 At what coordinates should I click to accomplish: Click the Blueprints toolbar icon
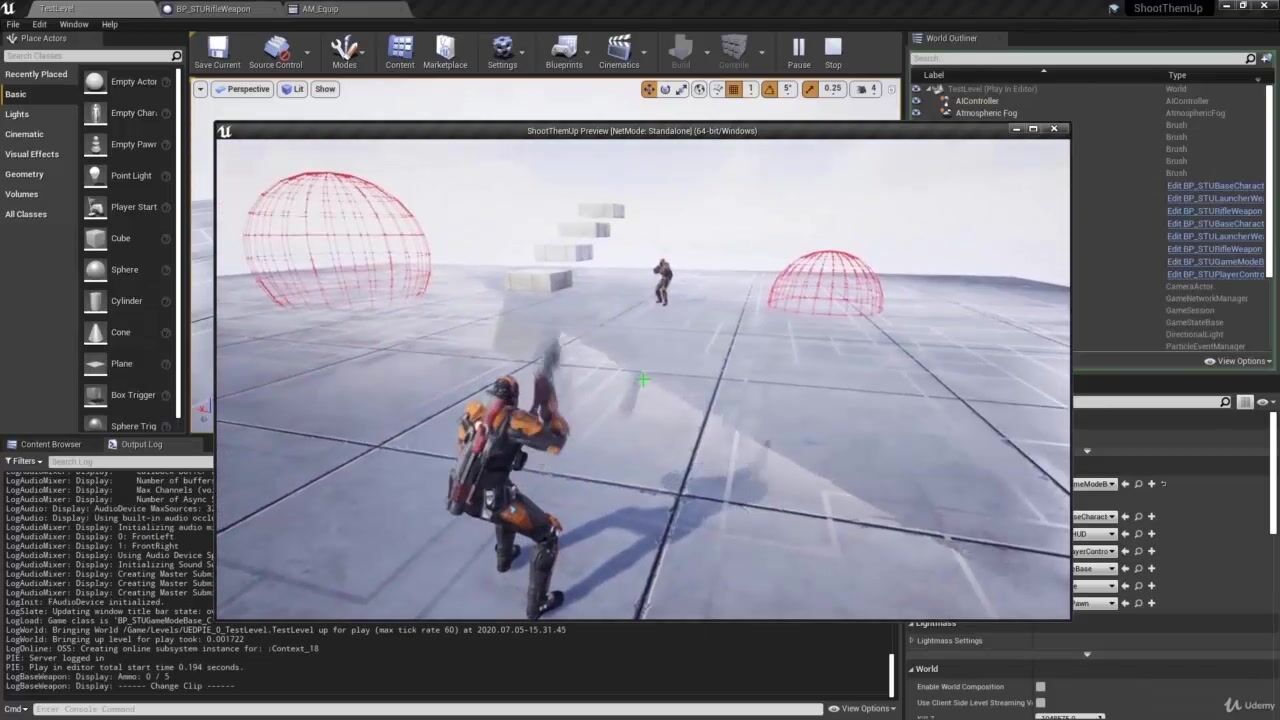564,52
